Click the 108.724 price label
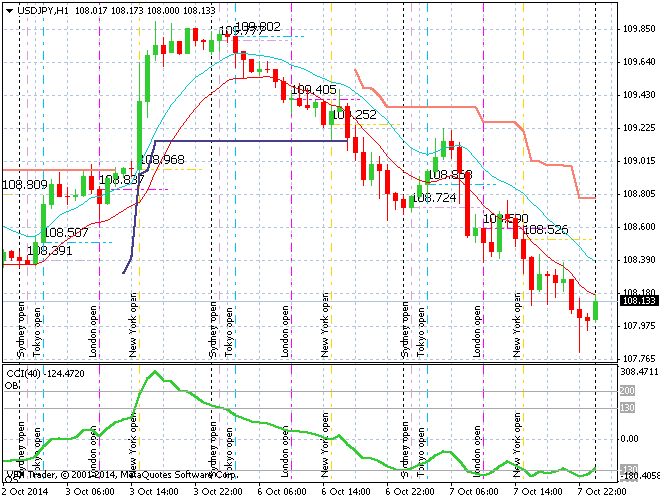 click(435, 198)
